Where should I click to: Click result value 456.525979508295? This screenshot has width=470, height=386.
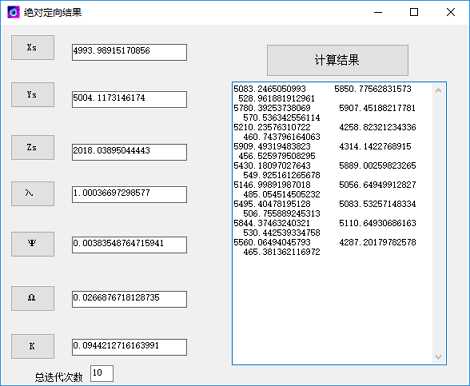coord(277,156)
